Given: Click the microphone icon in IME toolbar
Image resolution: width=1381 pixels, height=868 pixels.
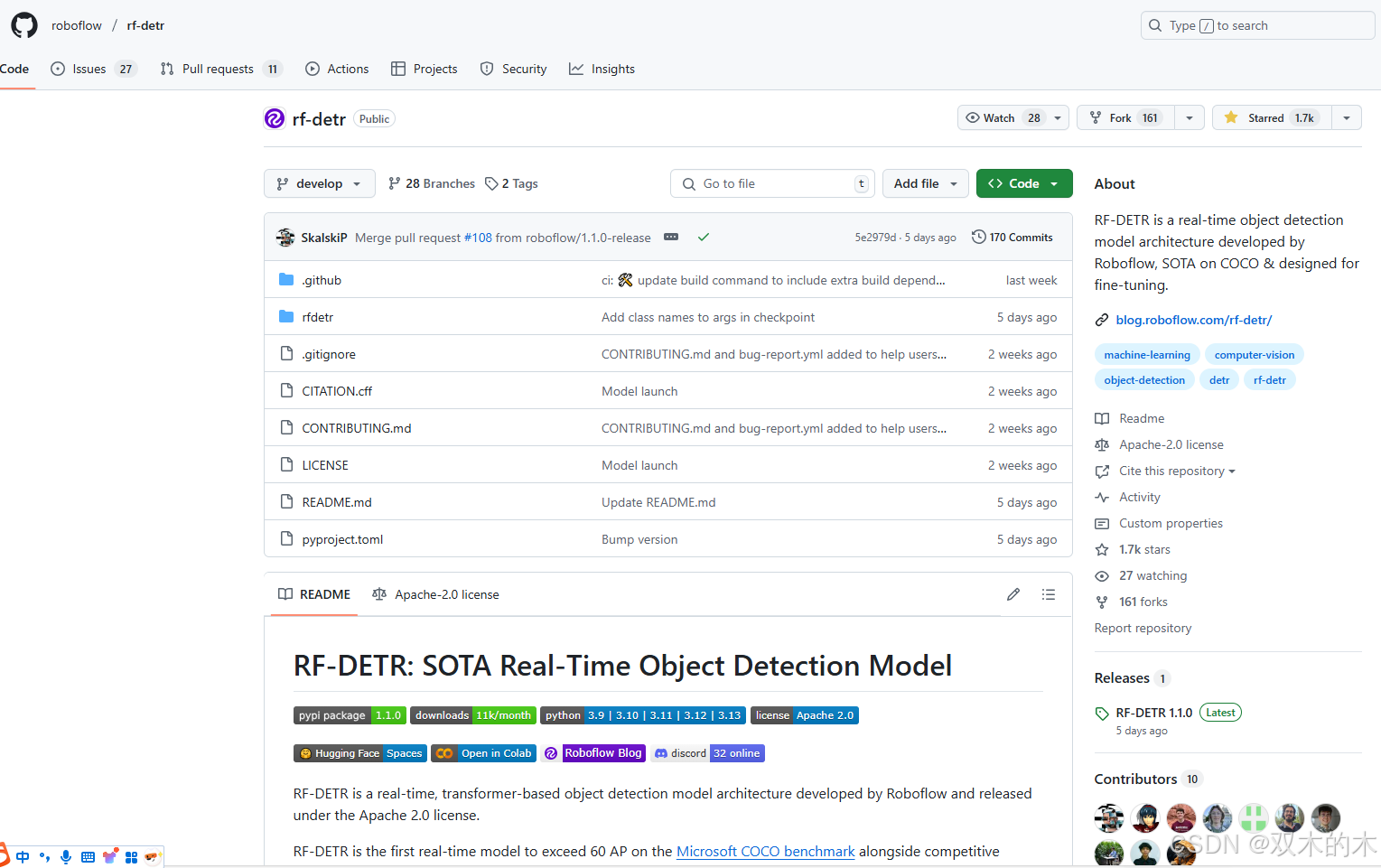Looking at the screenshot, I should click(x=66, y=857).
